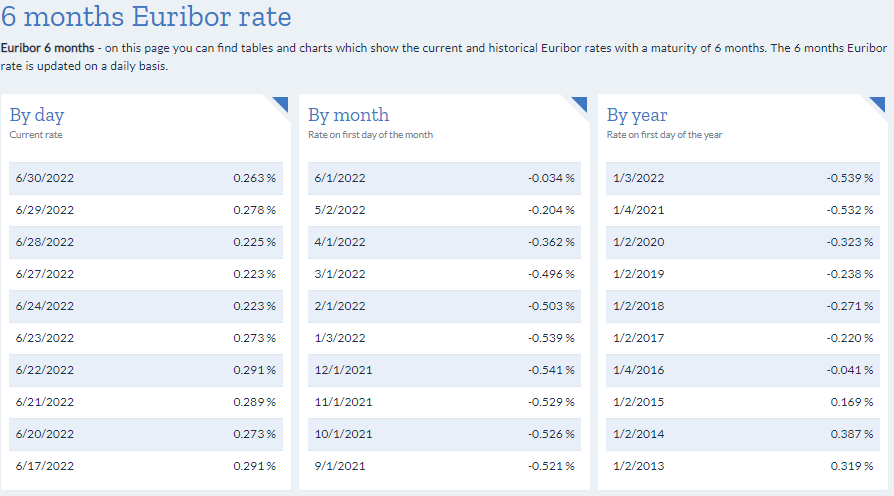Select the 11/1/2021 month row

click(445, 402)
